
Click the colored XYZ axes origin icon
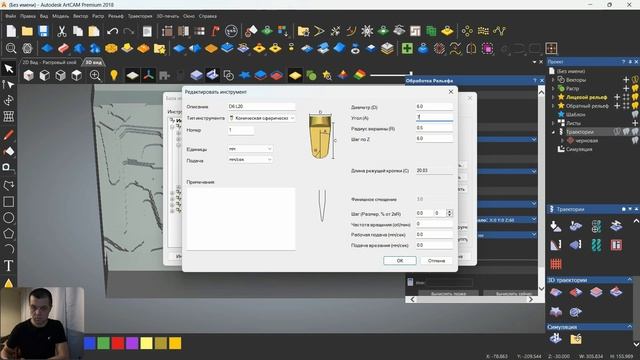point(149,75)
